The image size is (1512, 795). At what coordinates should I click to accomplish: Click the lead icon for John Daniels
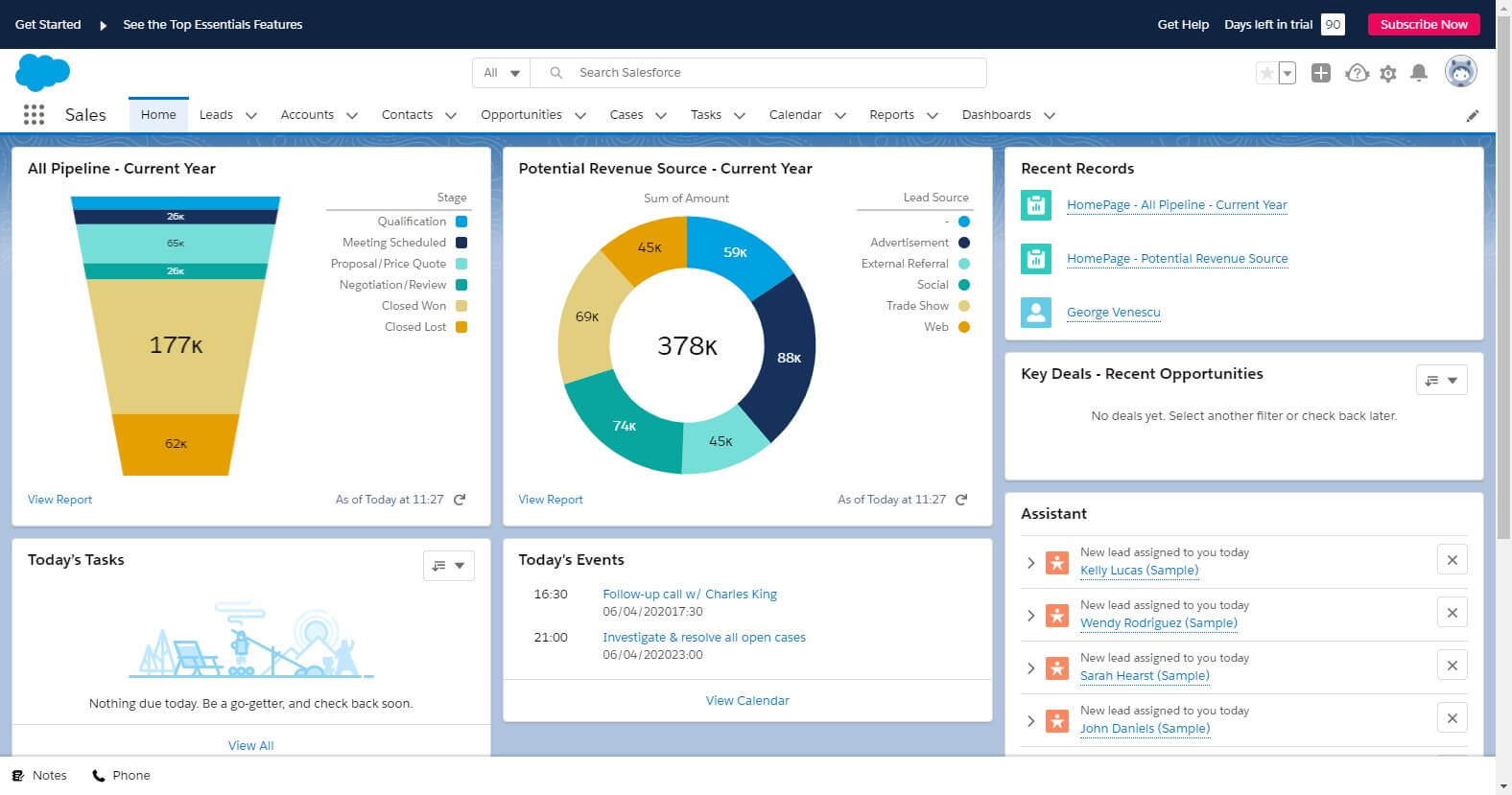click(1057, 721)
